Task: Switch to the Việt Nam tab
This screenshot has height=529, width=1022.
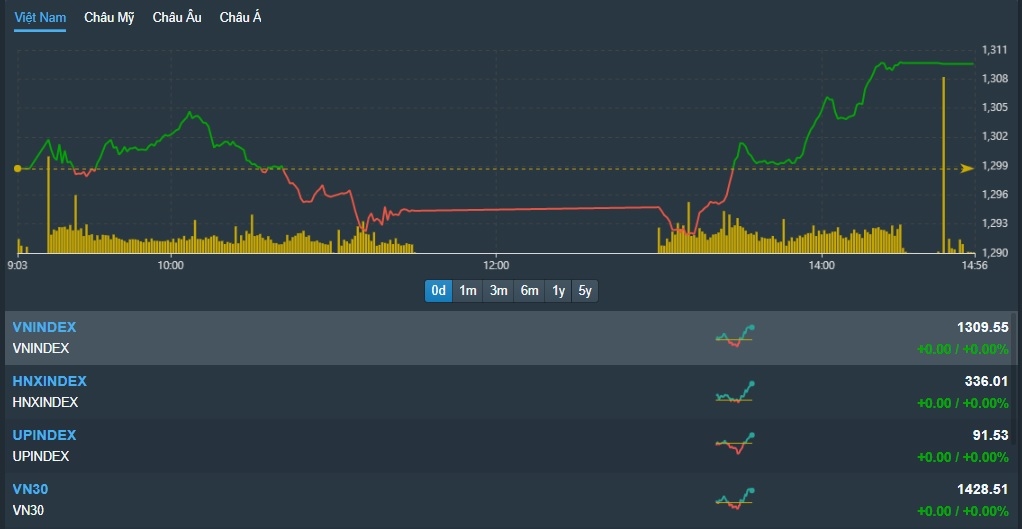Action: pyautogui.click(x=40, y=18)
